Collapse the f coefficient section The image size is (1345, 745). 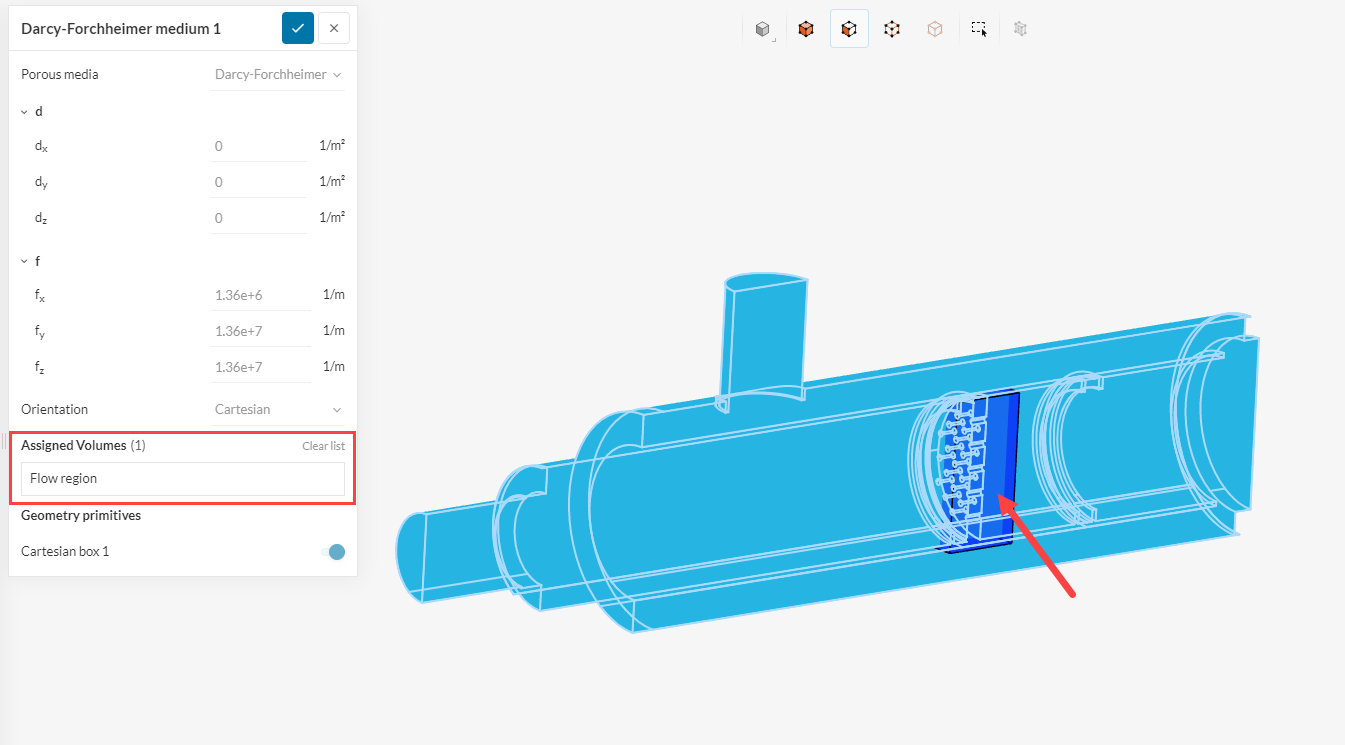coord(26,261)
